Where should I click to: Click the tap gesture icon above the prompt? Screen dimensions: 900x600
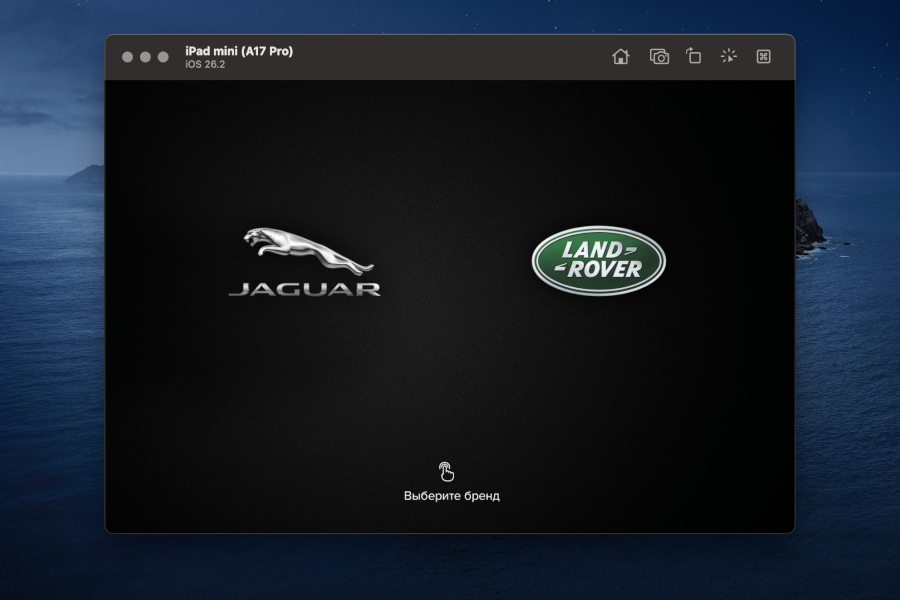click(446, 469)
